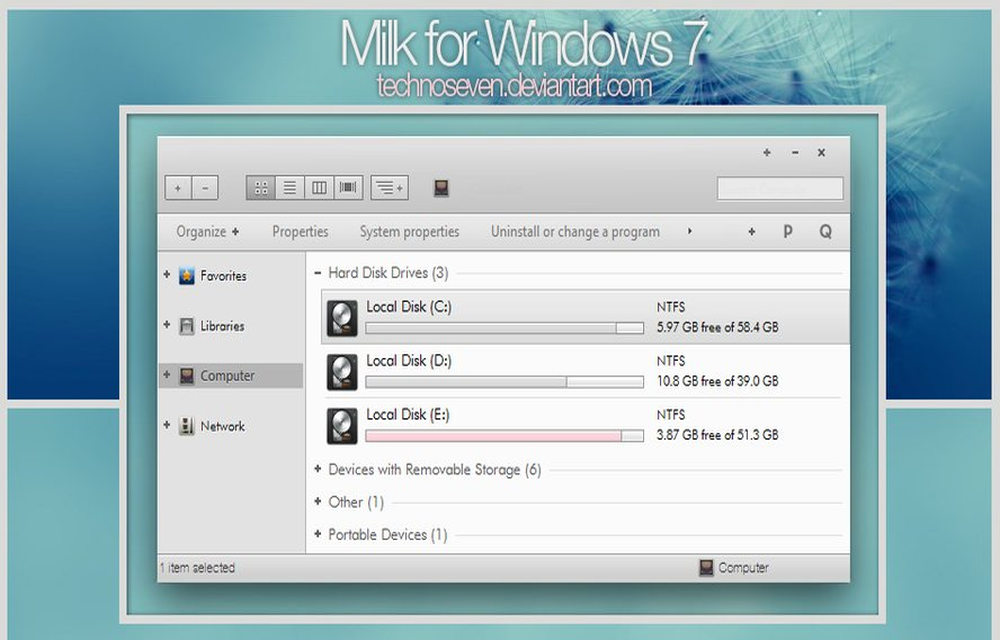Click NTFS text for Local Disk (D:)

(x=671, y=361)
